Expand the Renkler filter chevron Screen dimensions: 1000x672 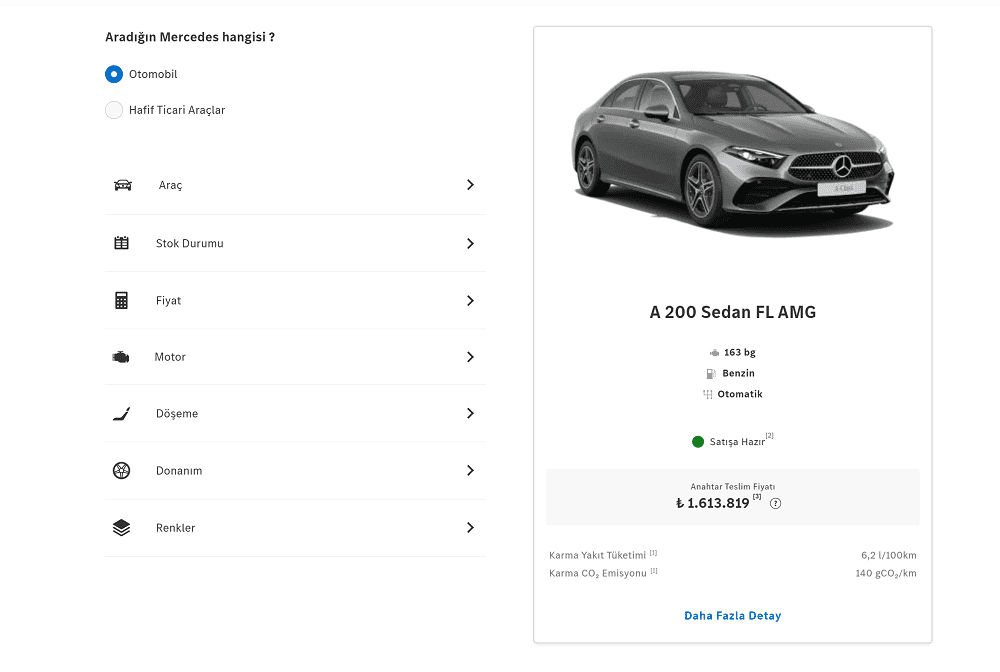[470, 528]
